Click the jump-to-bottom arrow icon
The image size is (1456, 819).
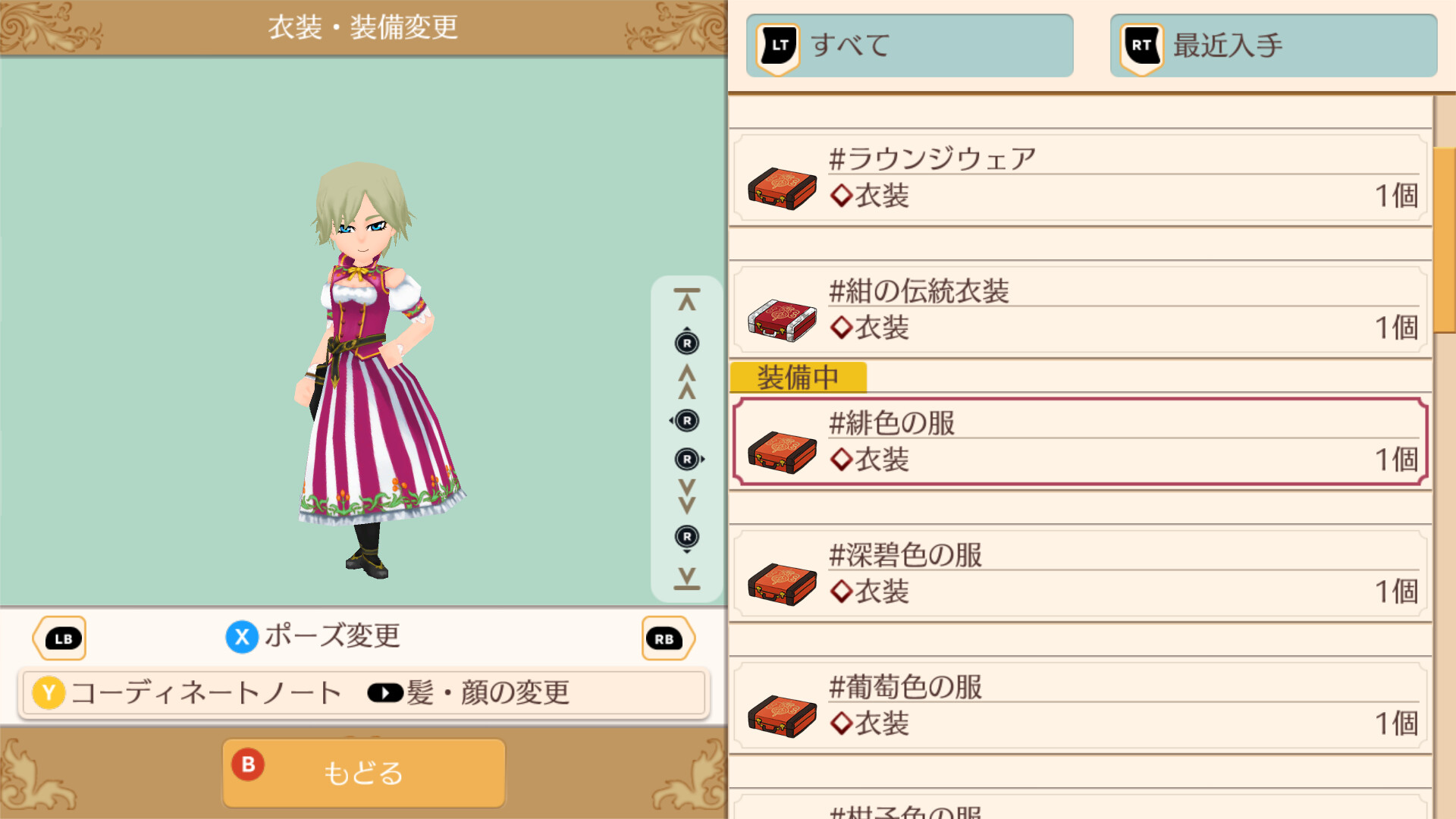tap(687, 578)
